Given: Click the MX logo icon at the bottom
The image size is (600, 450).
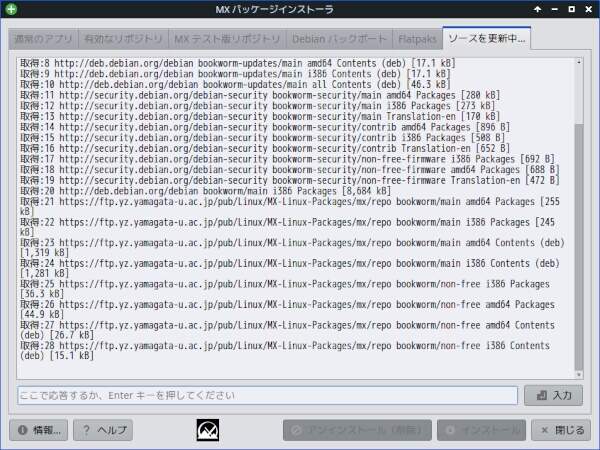Looking at the screenshot, I should coord(211,430).
